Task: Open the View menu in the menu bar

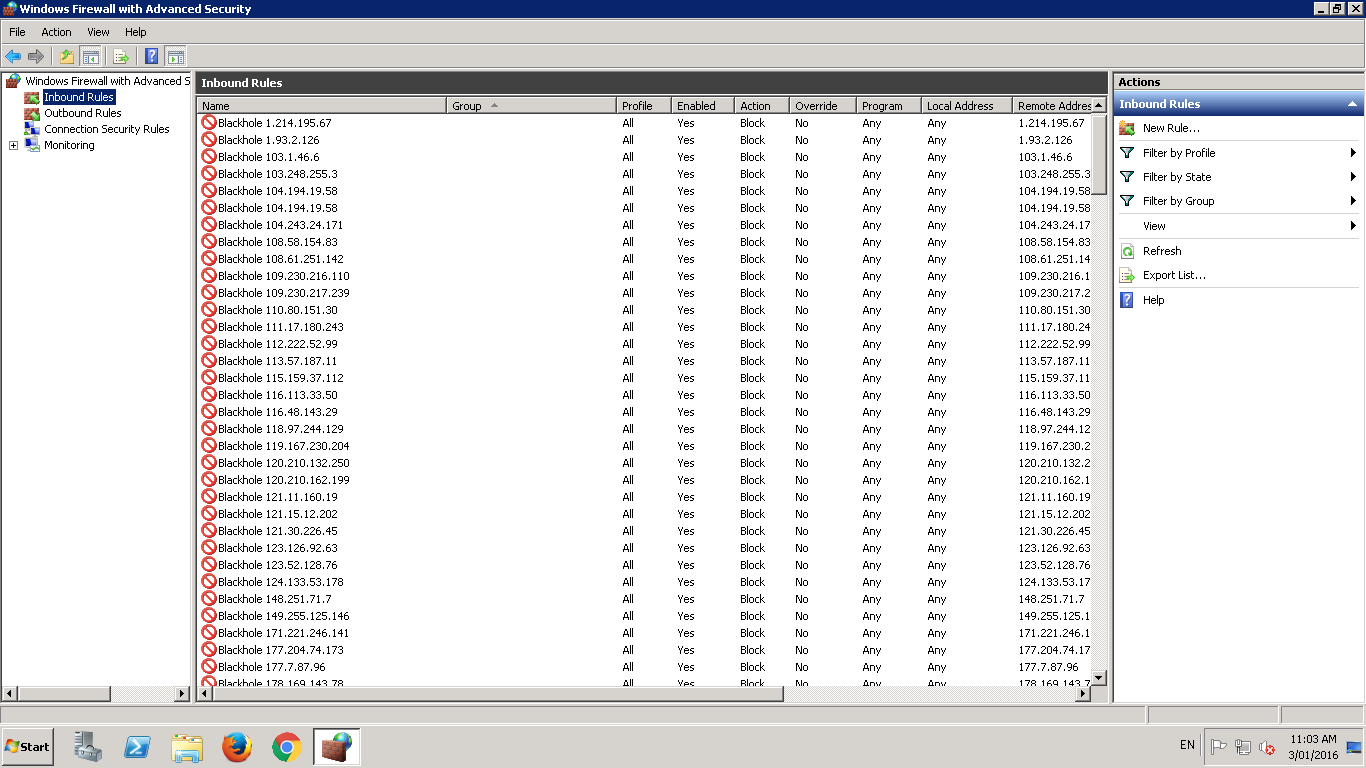Action: 98,32
